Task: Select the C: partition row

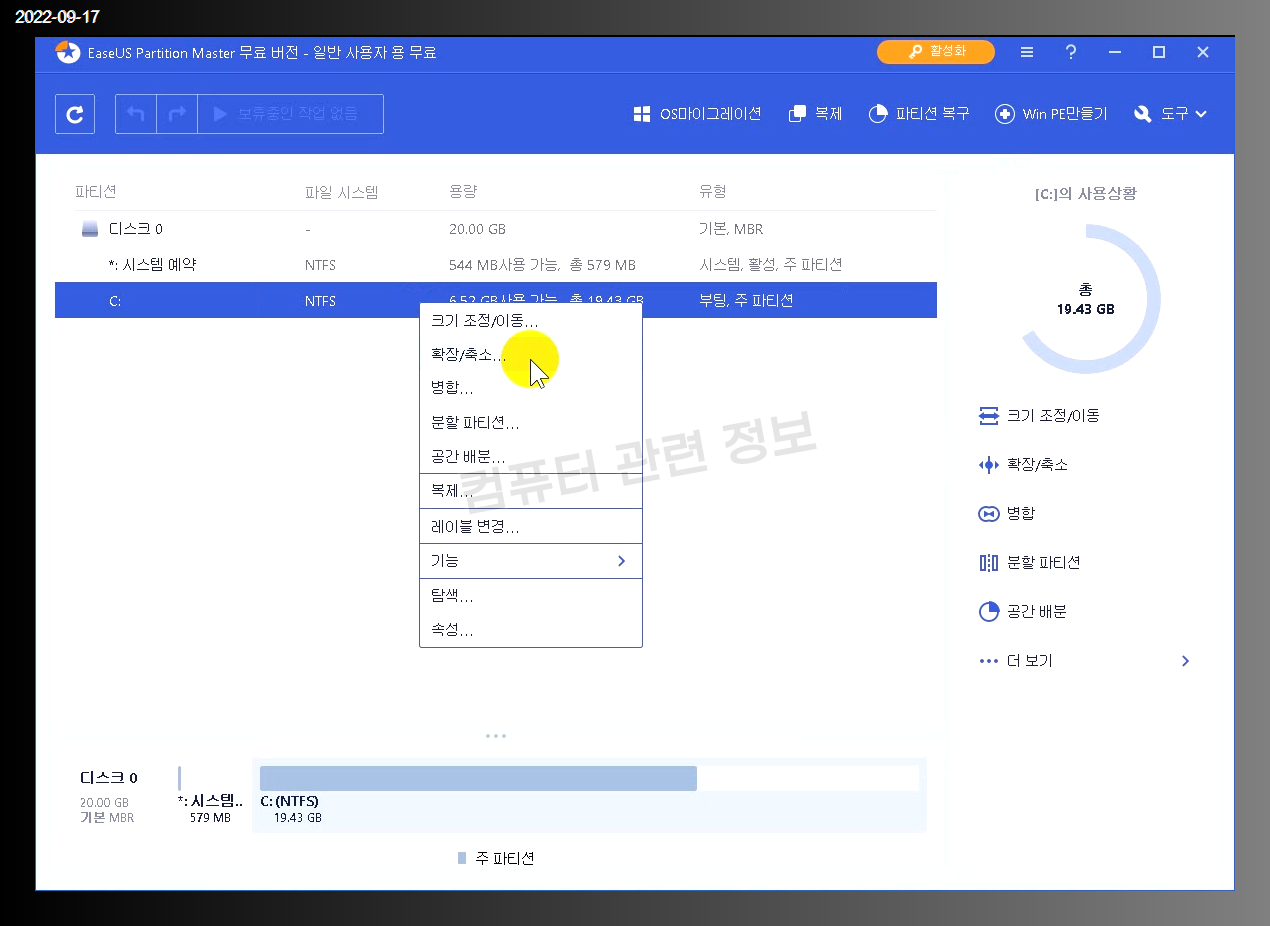Action: (x=495, y=300)
